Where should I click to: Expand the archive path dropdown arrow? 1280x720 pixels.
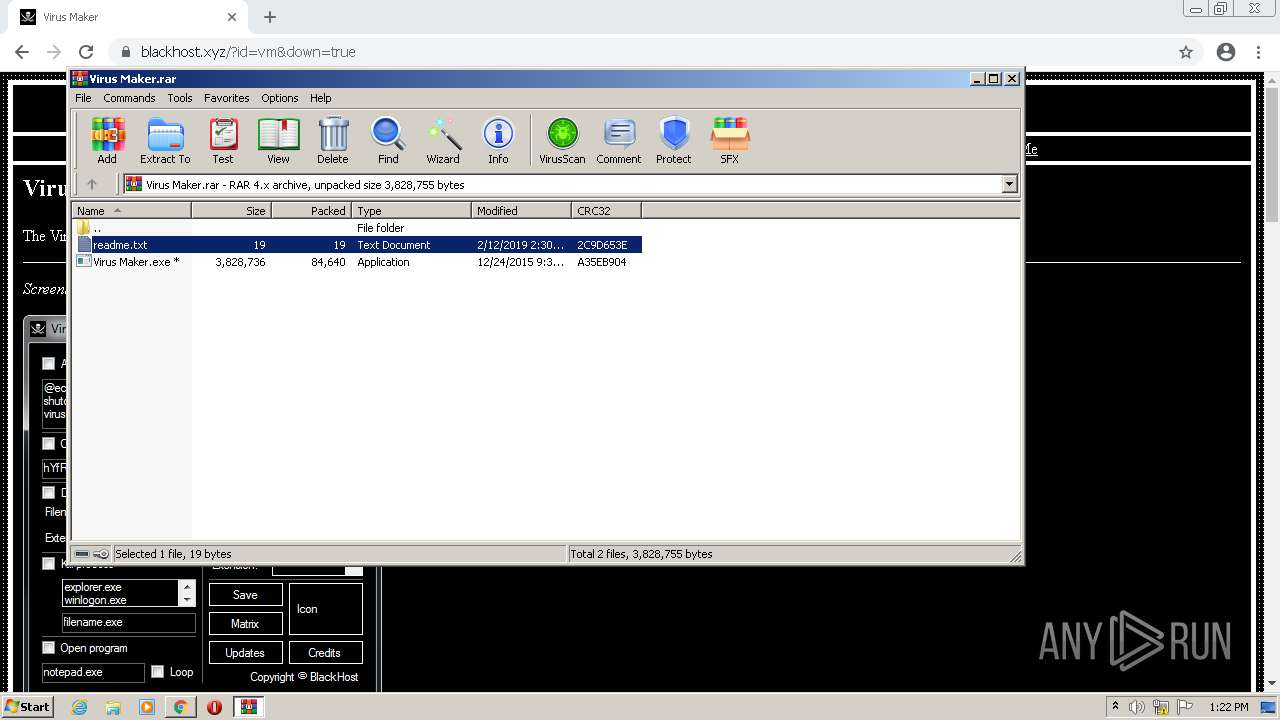point(1009,184)
